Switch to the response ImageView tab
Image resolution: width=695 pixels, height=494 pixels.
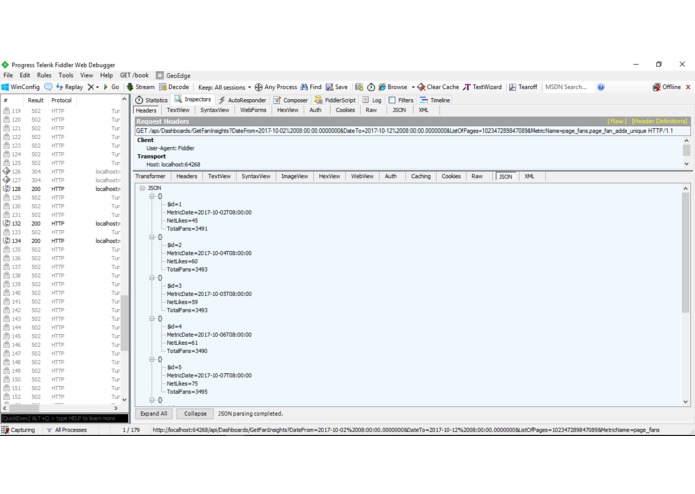(x=294, y=176)
